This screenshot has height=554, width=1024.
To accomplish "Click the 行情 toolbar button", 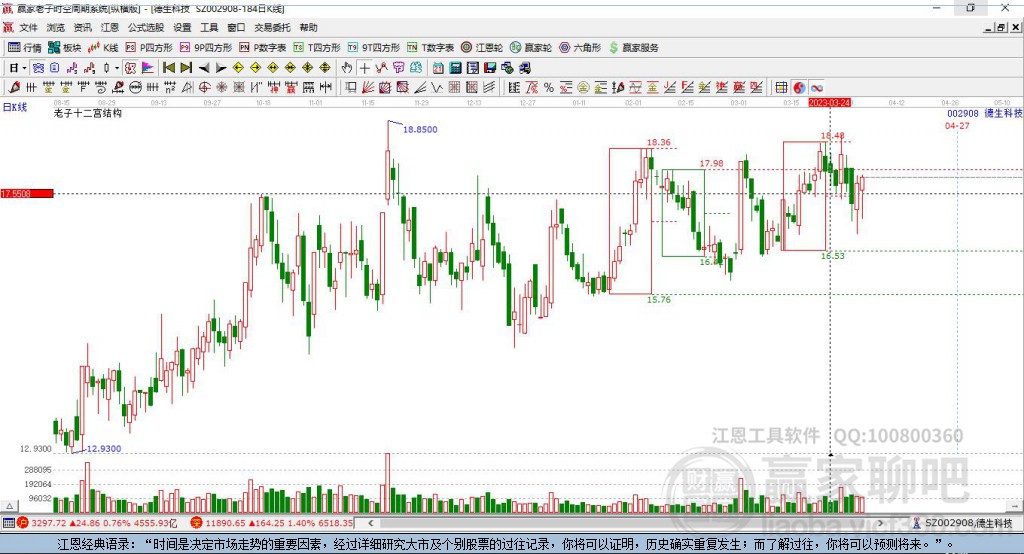I will 25,48.
